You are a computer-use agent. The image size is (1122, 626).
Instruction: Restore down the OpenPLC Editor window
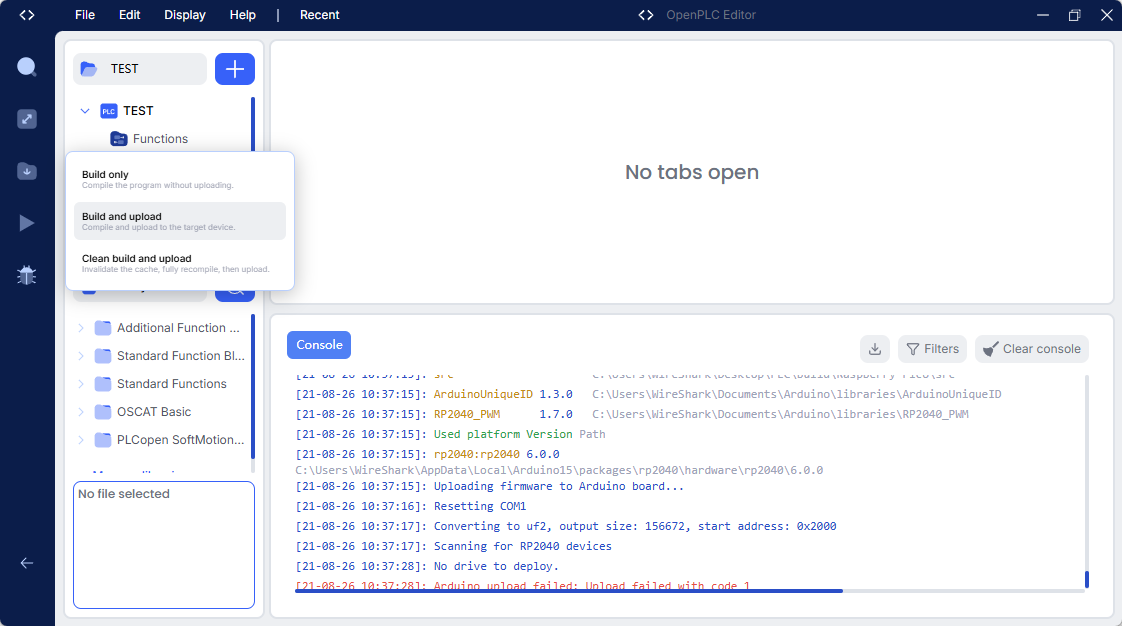[1074, 15]
